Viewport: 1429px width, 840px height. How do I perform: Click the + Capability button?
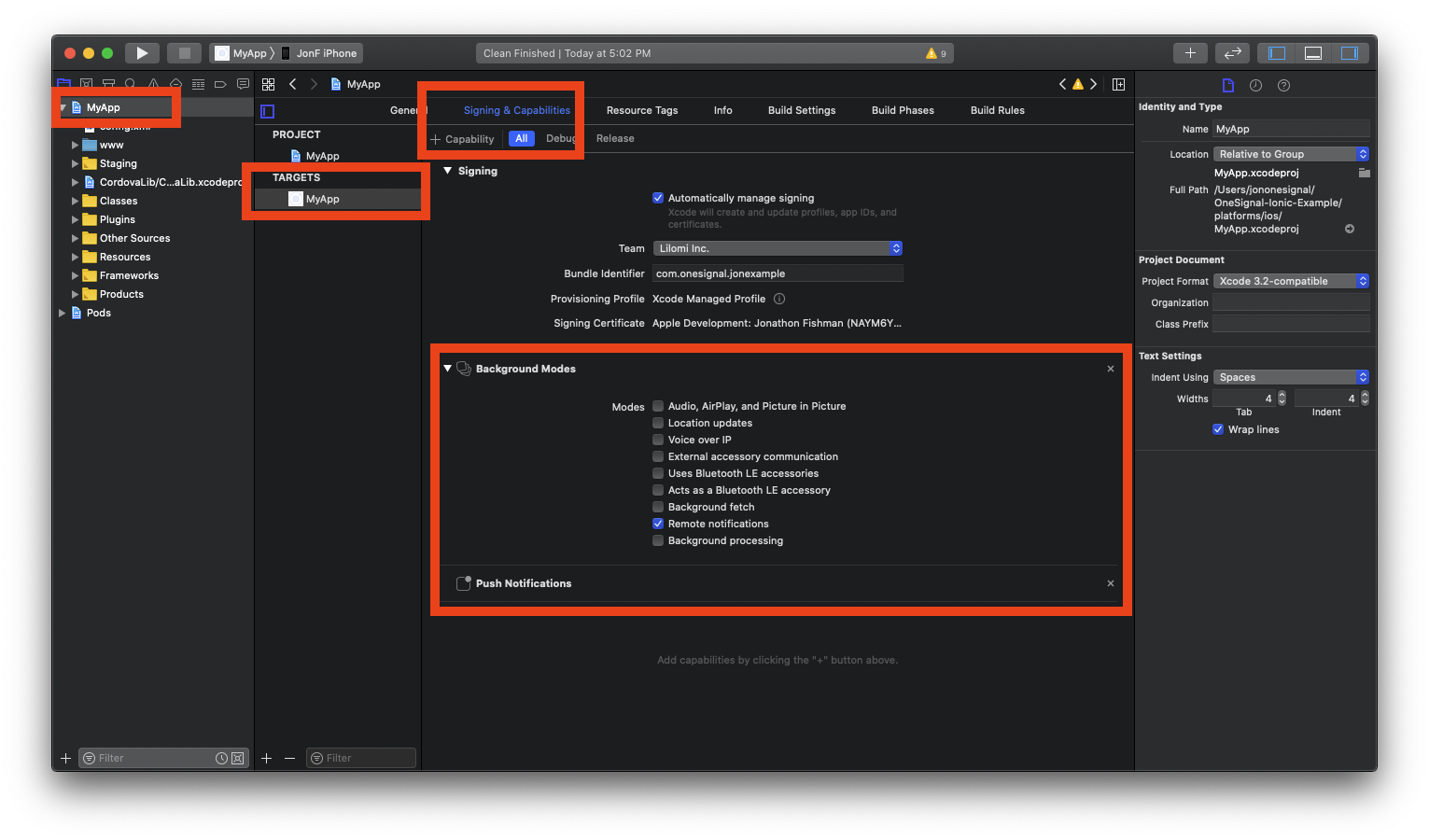pyautogui.click(x=462, y=139)
